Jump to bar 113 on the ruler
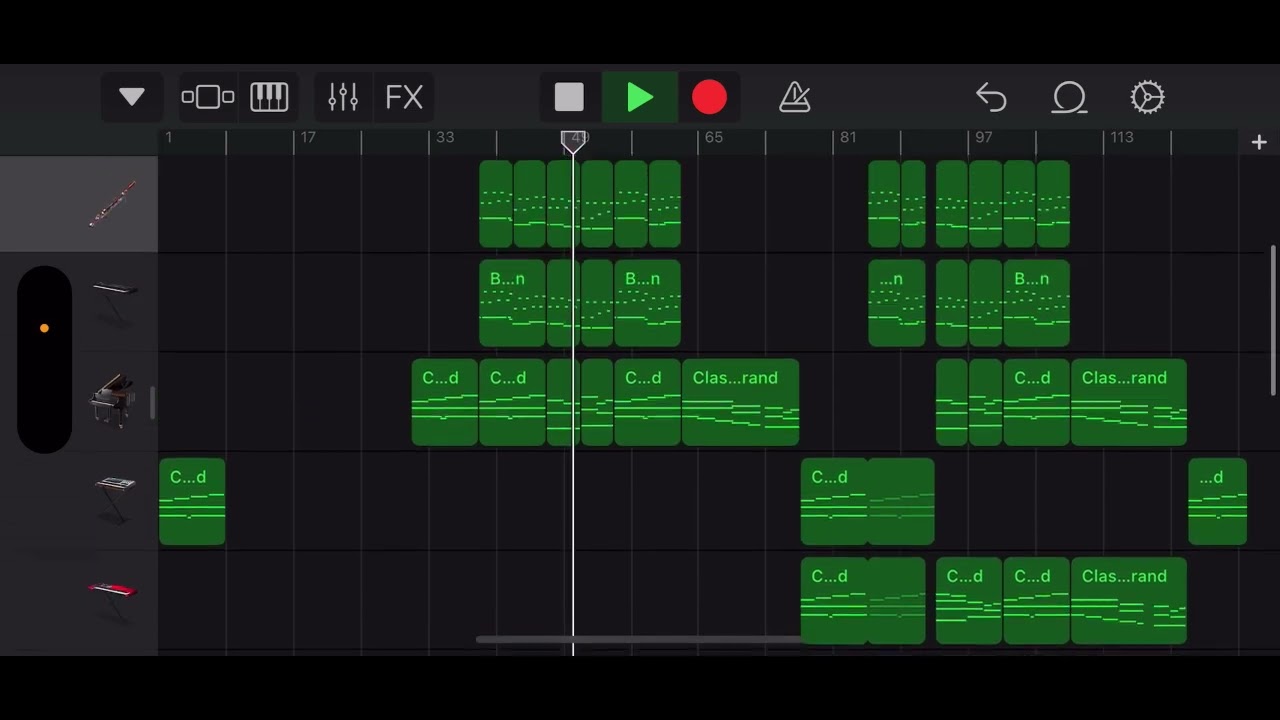Viewport: 1280px width, 720px height. (x=1122, y=137)
